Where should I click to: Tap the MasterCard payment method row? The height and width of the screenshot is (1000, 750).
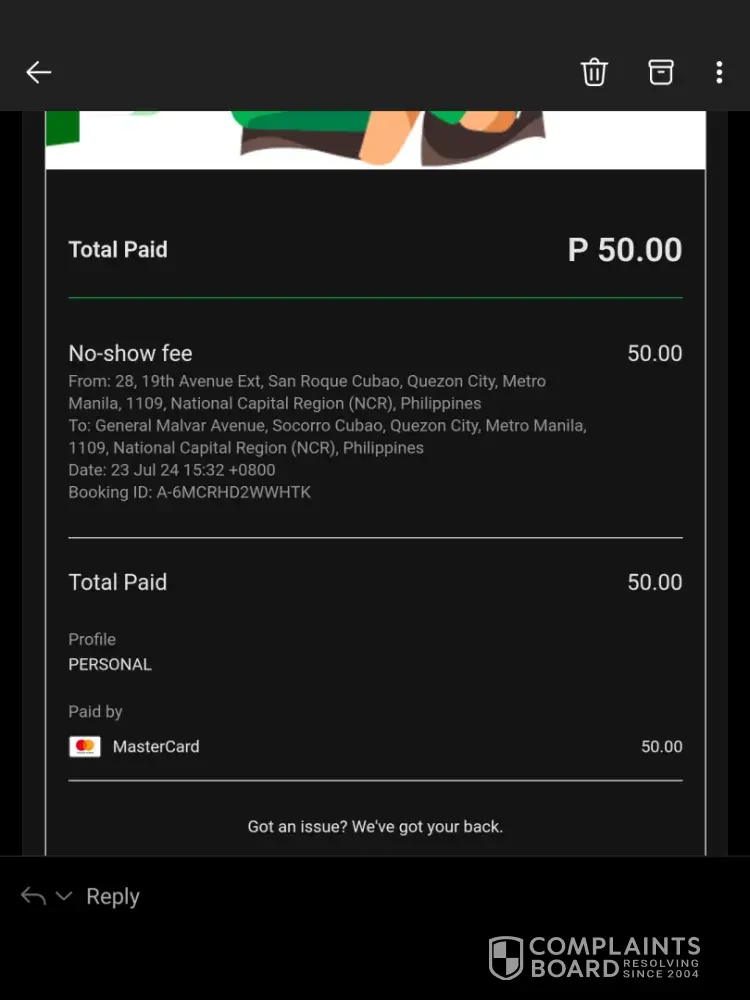[376, 746]
